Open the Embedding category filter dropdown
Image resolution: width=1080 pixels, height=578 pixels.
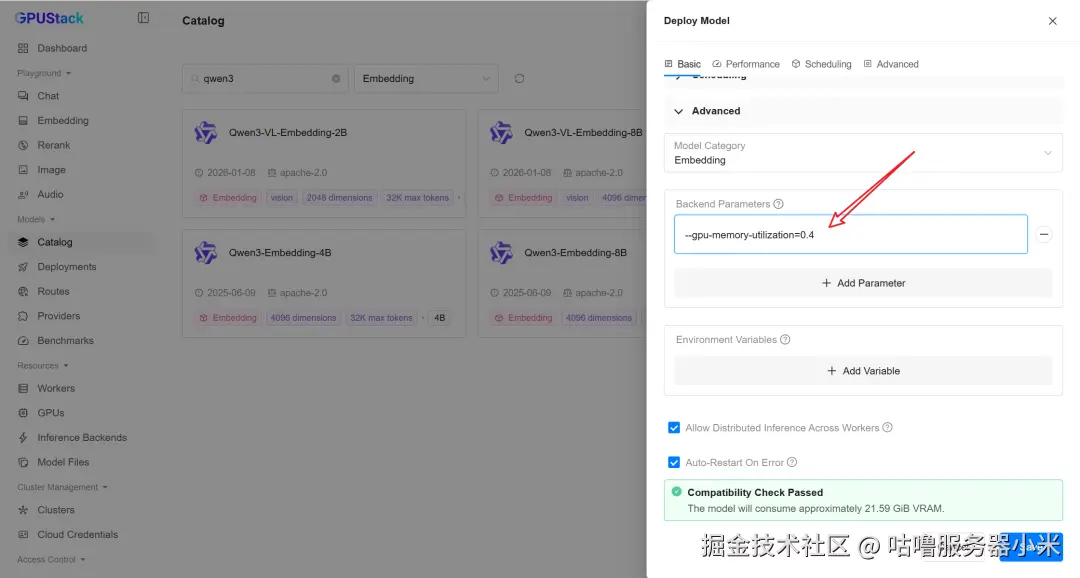click(x=426, y=79)
